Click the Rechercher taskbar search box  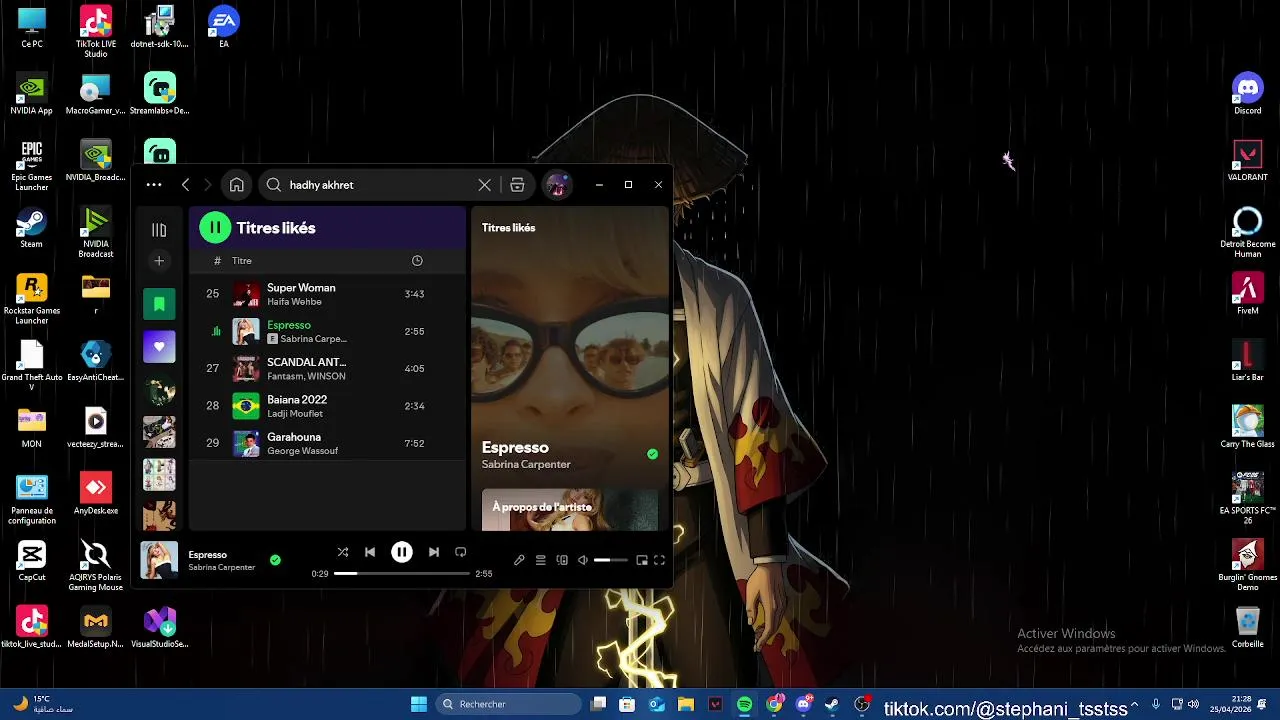[508, 704]
